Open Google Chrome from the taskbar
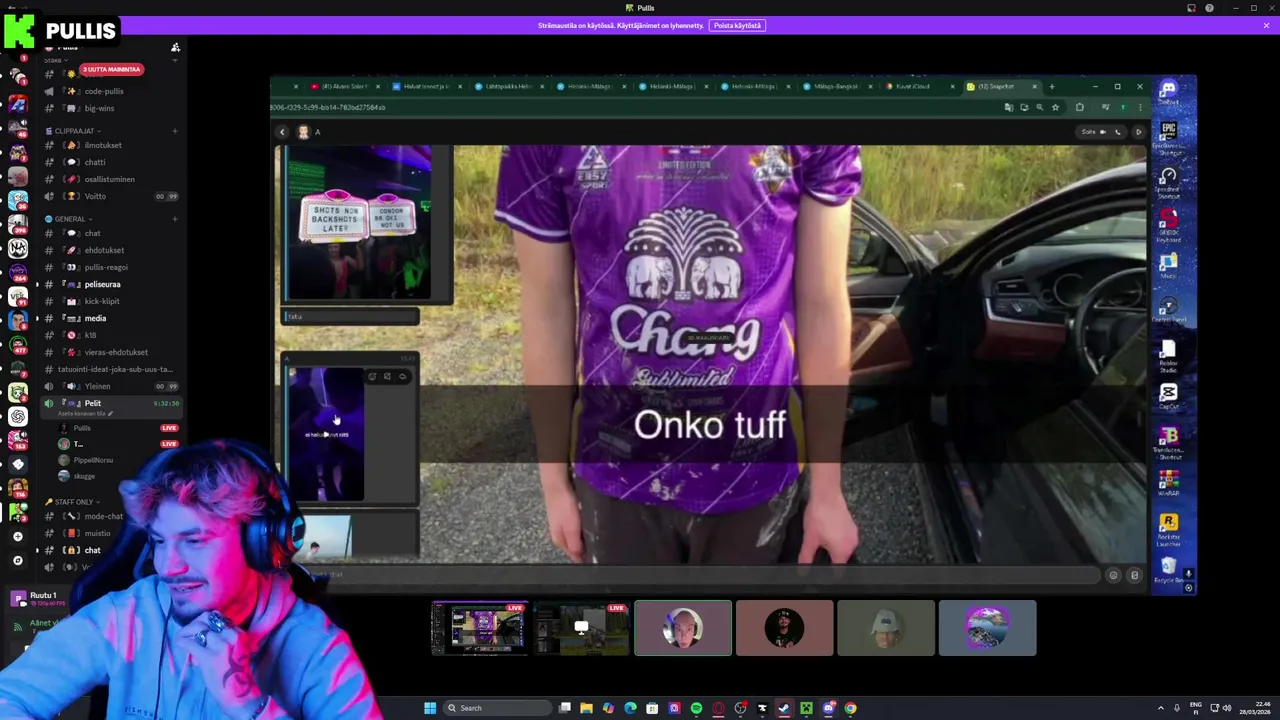This screenshot has width=1280, height=720. 850,708
